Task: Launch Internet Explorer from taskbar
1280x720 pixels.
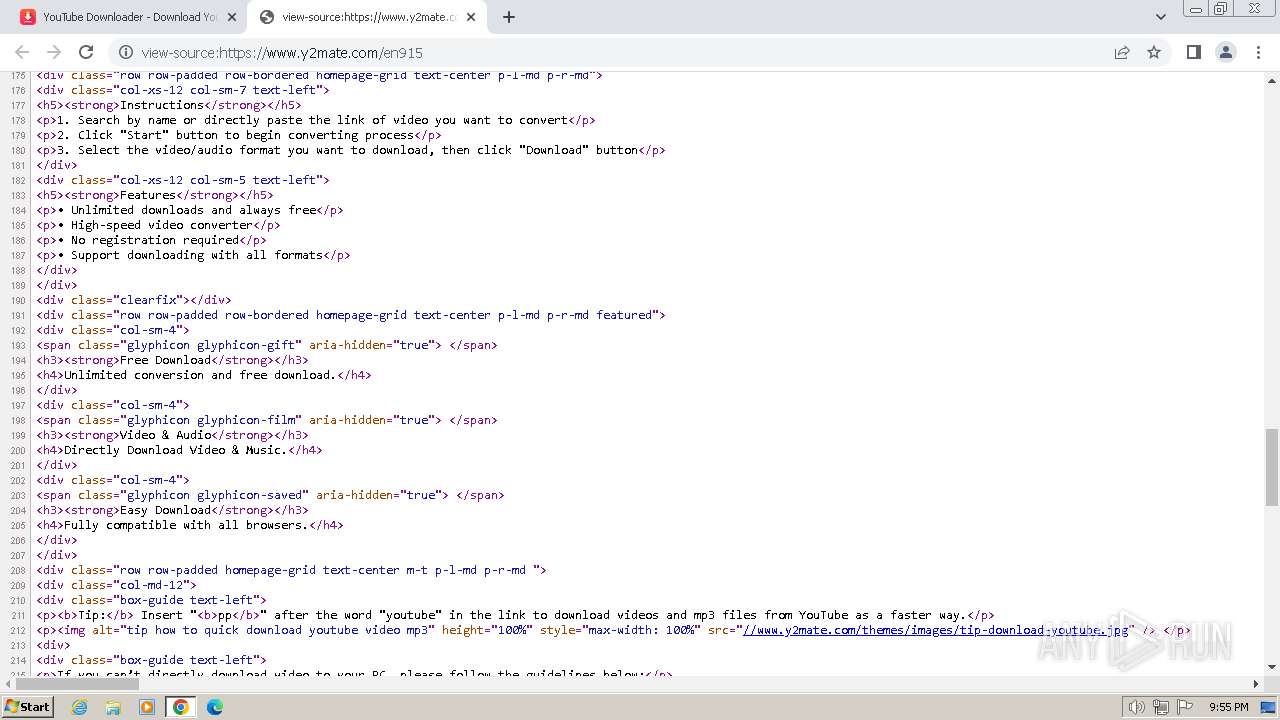Action: [x=80, y=707]
